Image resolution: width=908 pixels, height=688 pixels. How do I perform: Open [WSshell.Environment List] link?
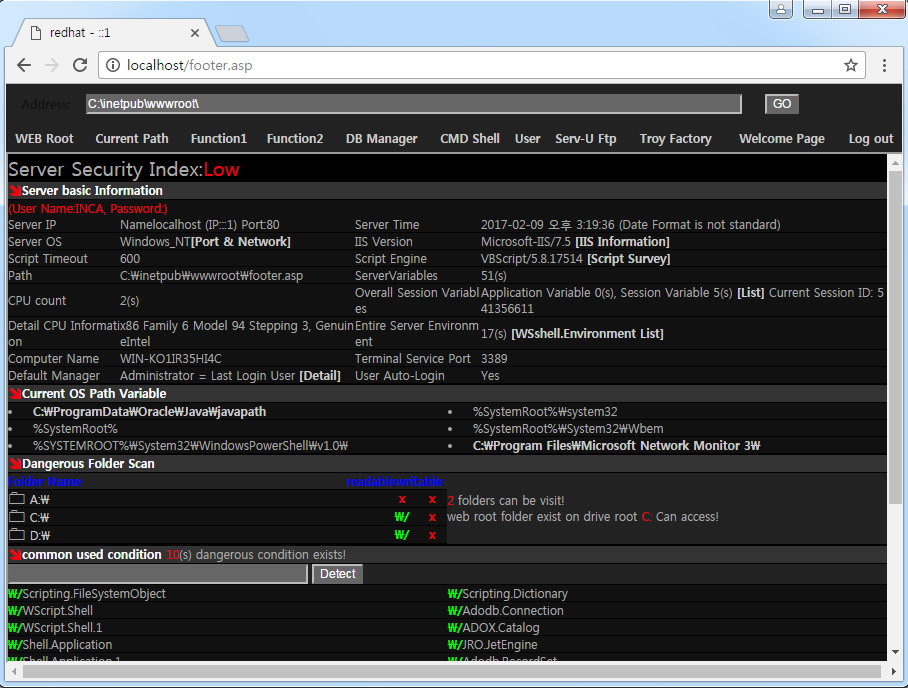587,334
